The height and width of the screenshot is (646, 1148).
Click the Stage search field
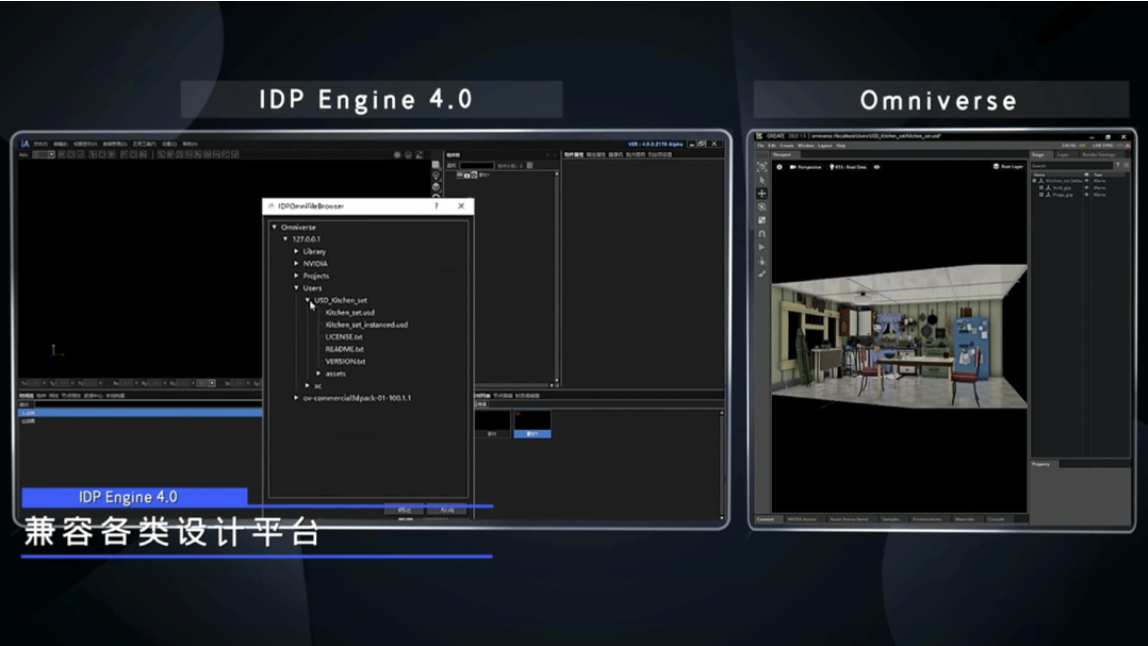click(1072, 166)
